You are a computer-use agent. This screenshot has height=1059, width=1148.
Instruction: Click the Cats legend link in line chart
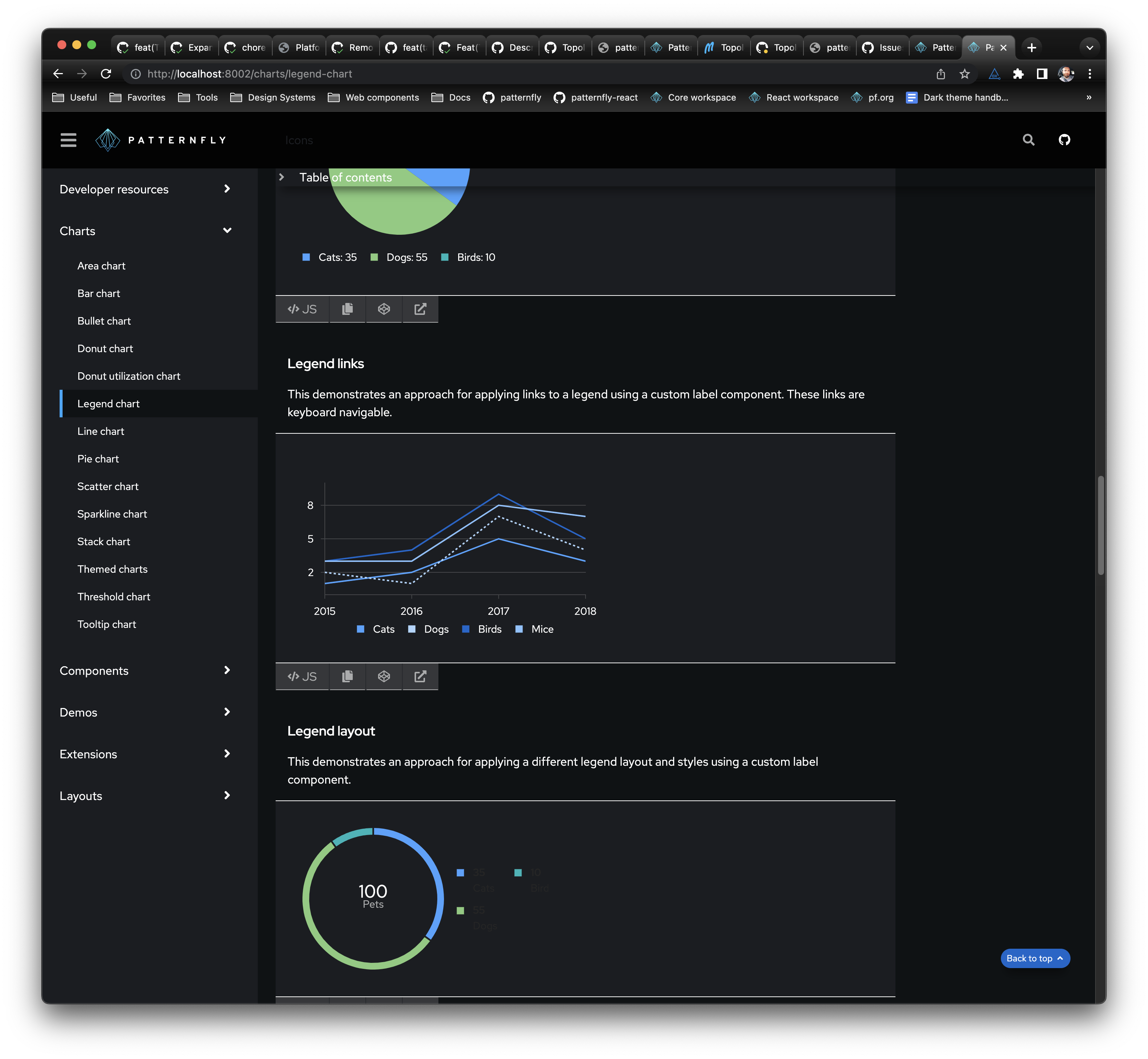click(383, 629)
